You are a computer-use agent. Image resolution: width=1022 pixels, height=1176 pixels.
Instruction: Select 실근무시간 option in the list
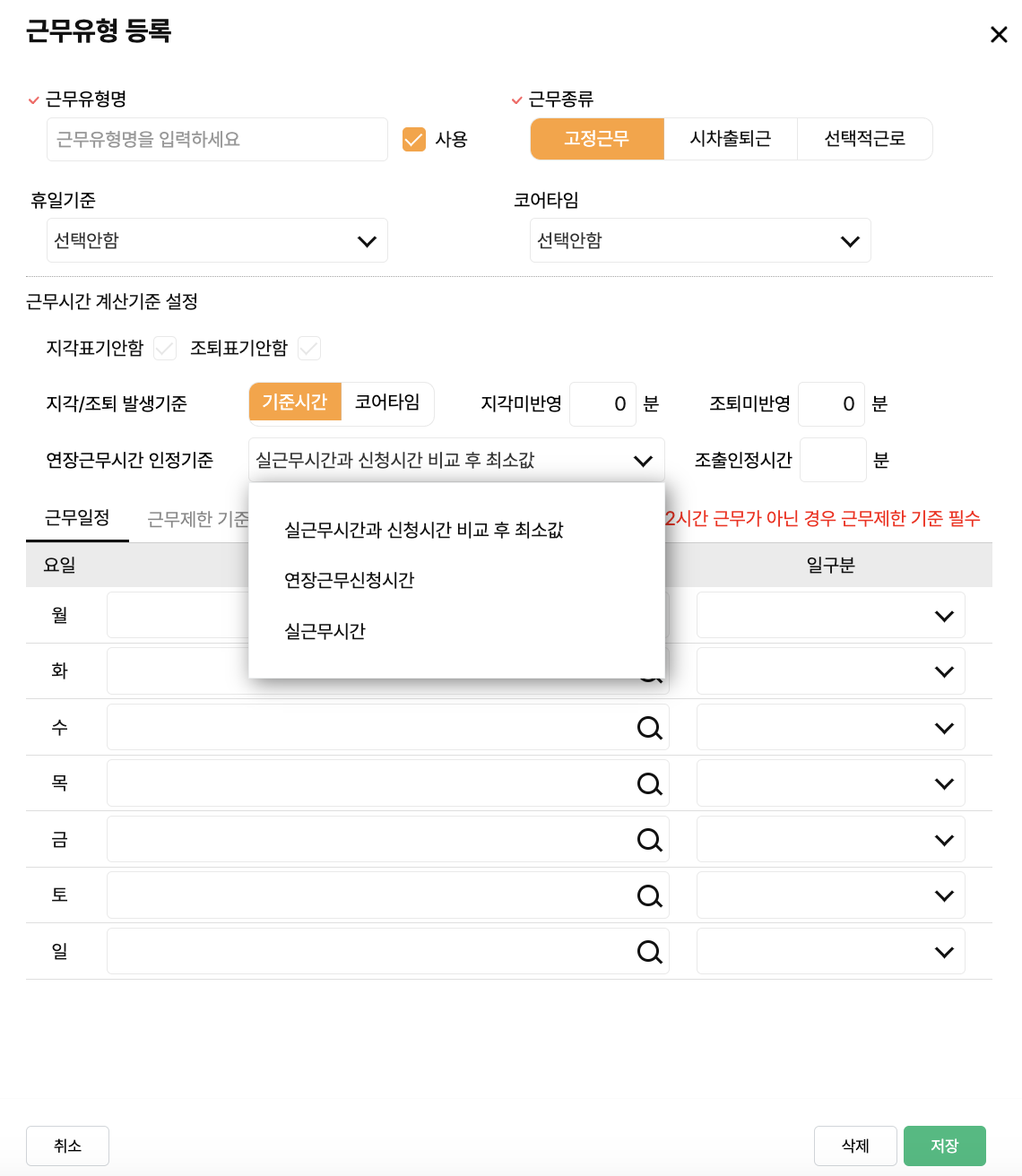(x=325, y=632)
